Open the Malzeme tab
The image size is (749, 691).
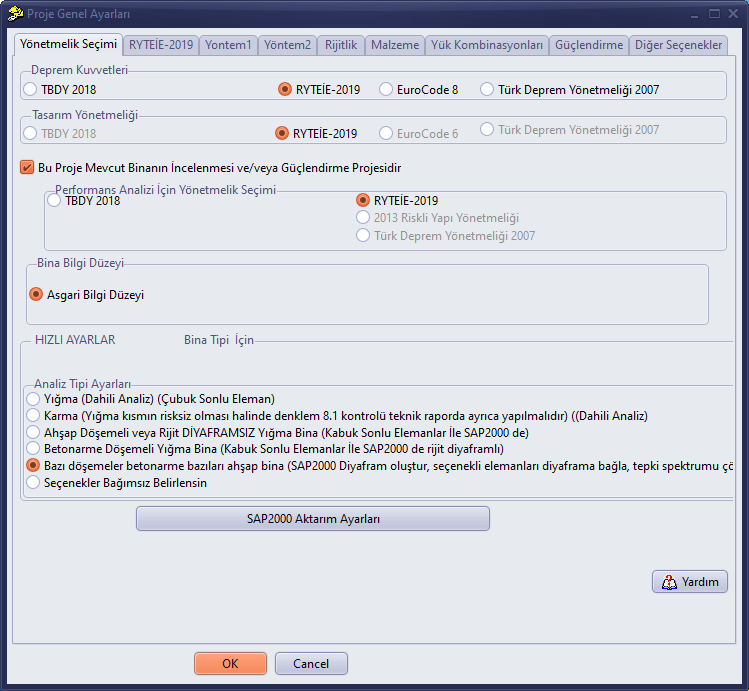(x=395, y=45)
